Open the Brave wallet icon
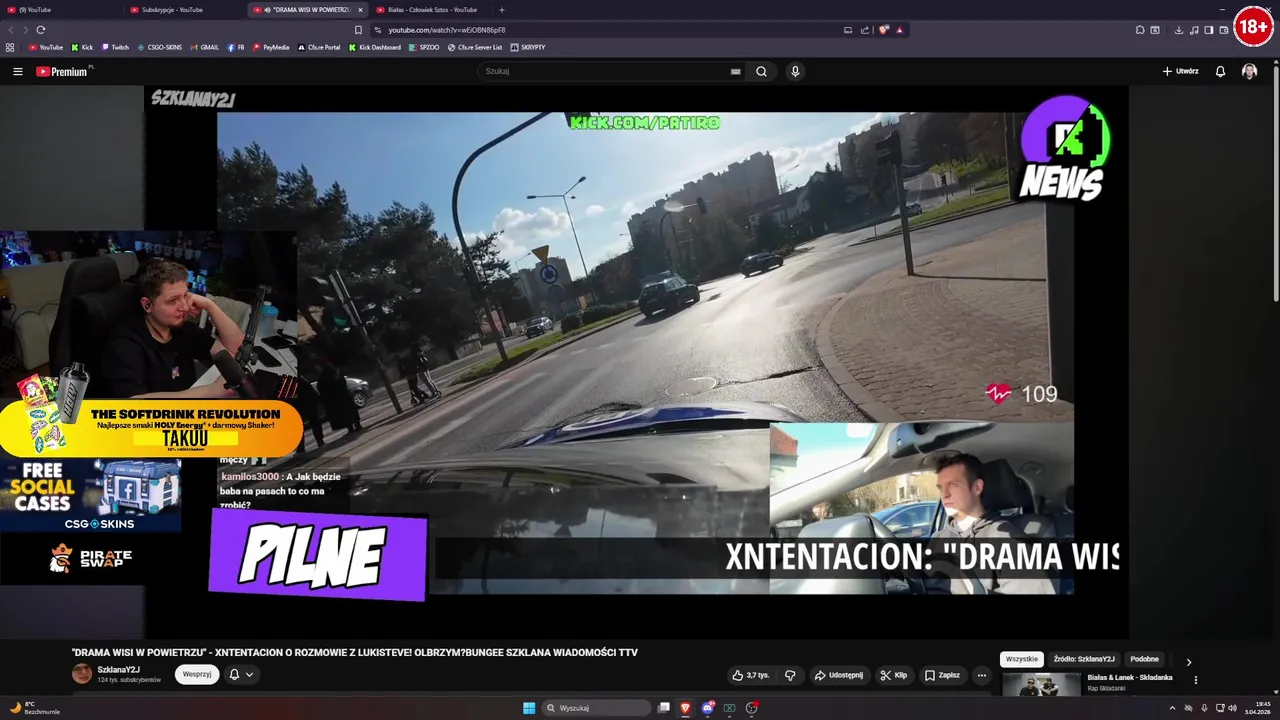 point(1223,30)
